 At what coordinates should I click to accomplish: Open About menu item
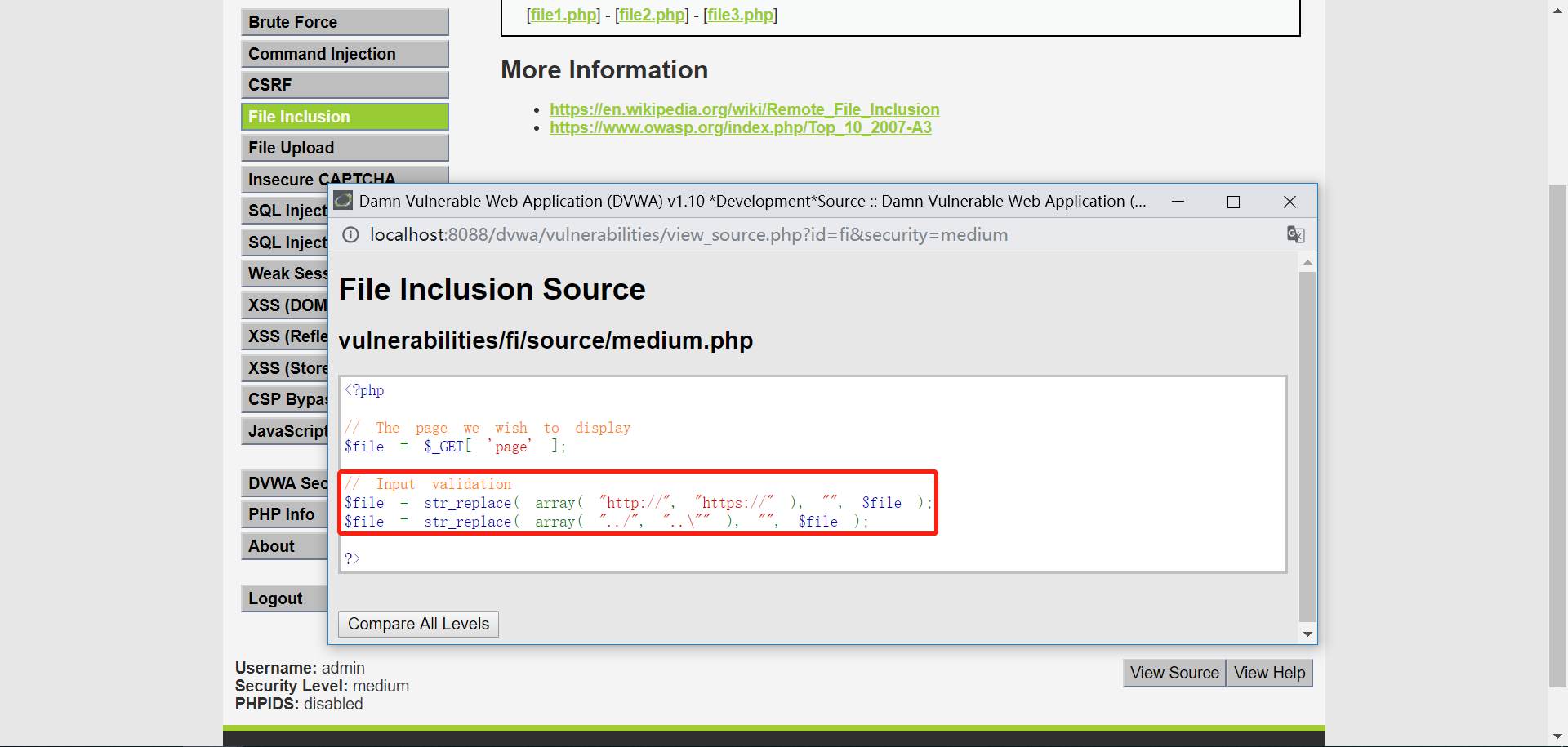(285, 546)
